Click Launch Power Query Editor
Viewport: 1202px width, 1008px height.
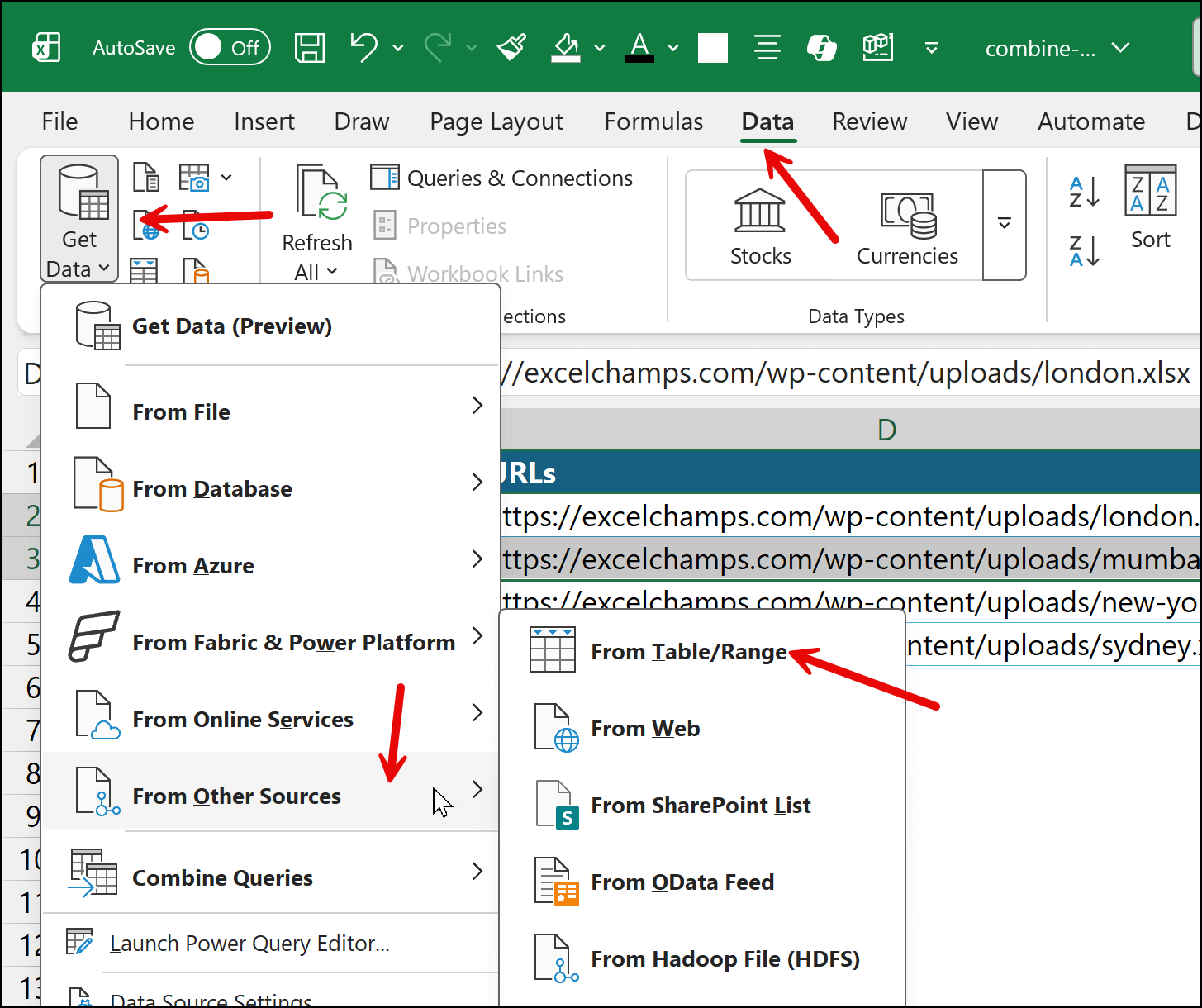249,944
